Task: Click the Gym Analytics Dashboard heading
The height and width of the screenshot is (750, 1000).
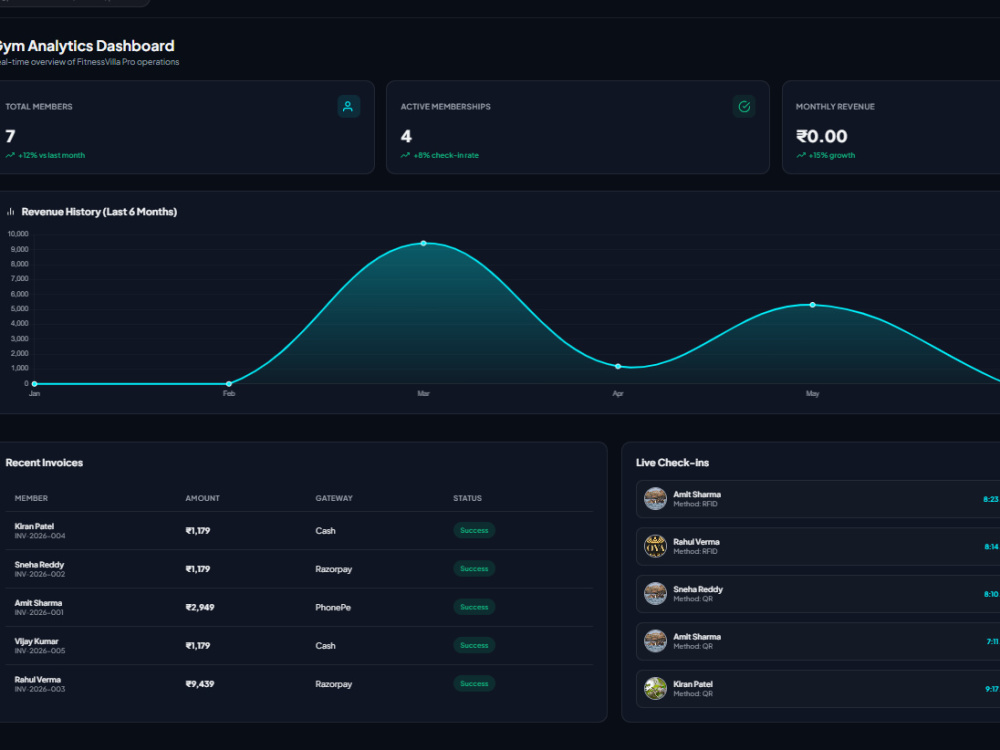Action: [x=86, y=46]
